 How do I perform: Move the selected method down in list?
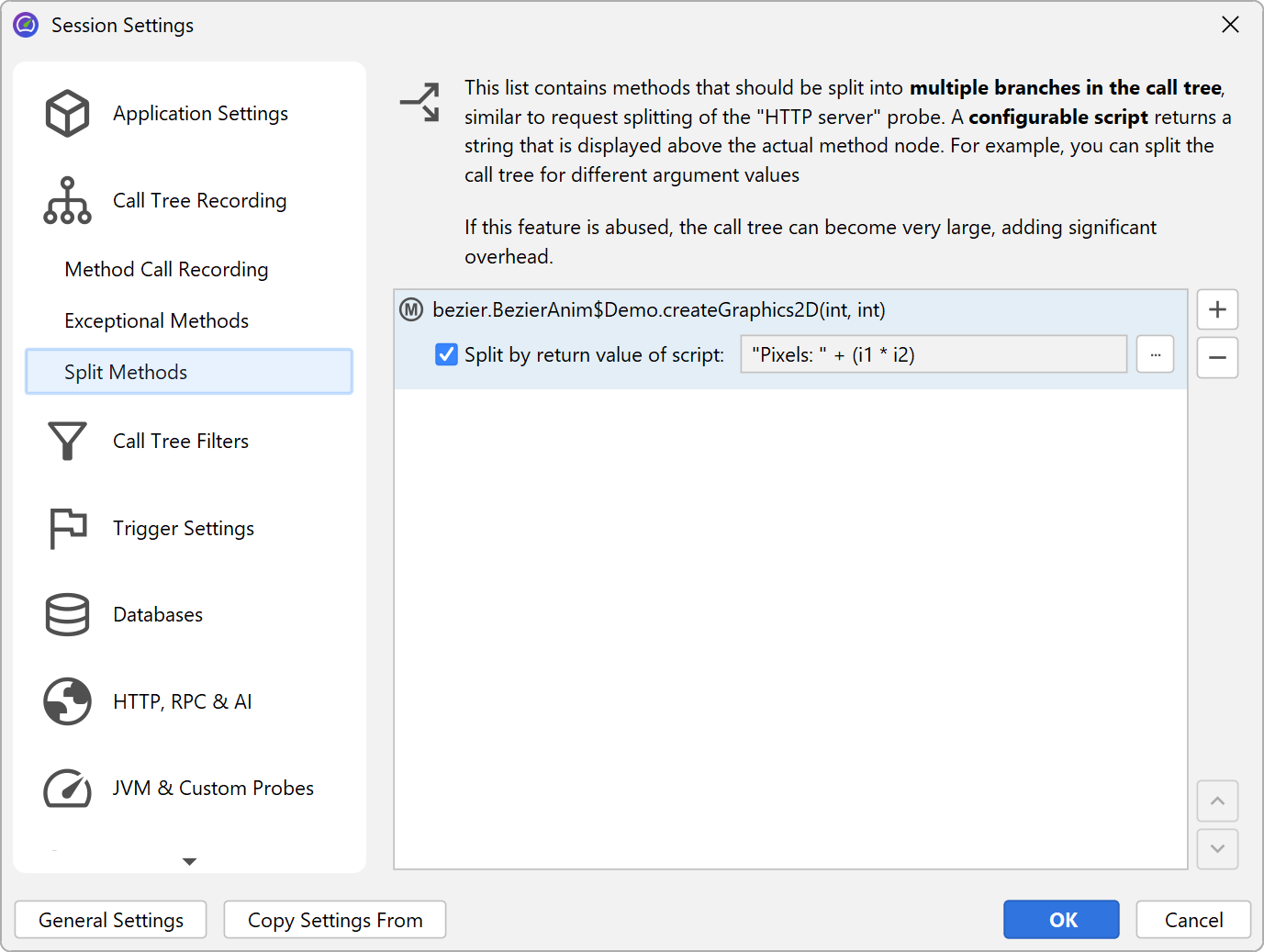(1217, 849)
